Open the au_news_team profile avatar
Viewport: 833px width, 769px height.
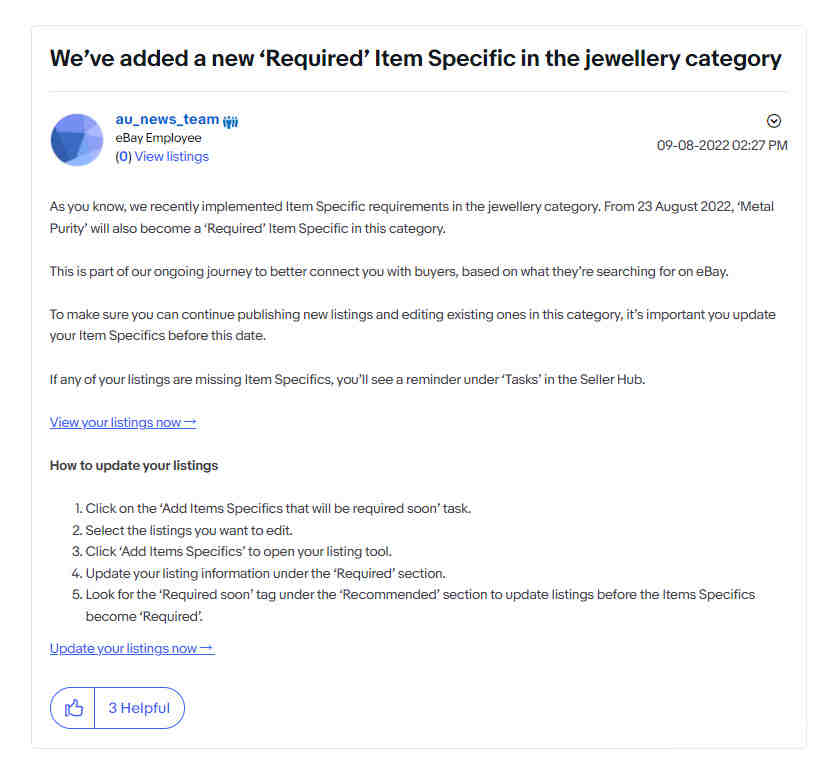pos(76,140)
